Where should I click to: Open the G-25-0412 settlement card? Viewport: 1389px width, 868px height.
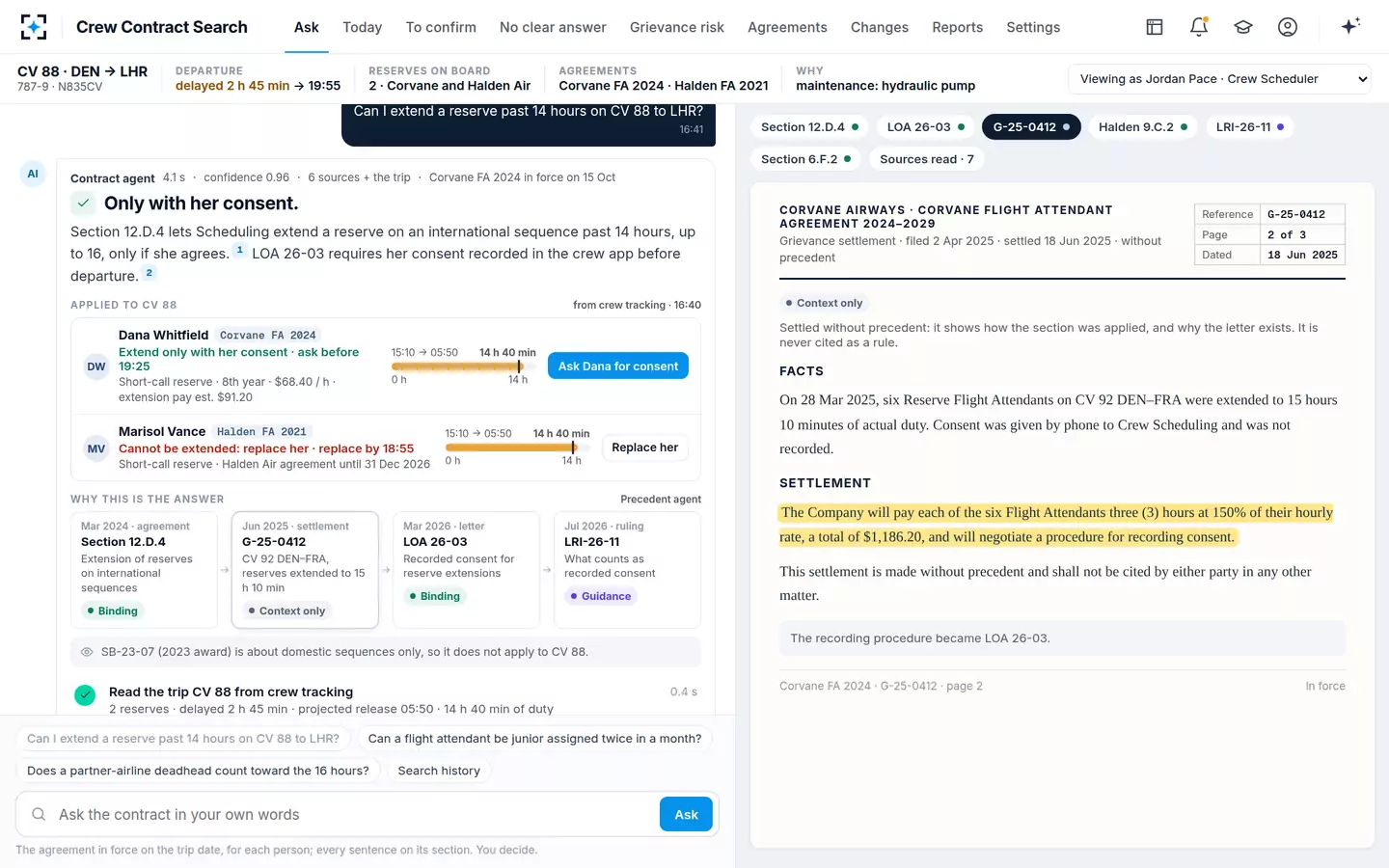click(305, 569)
